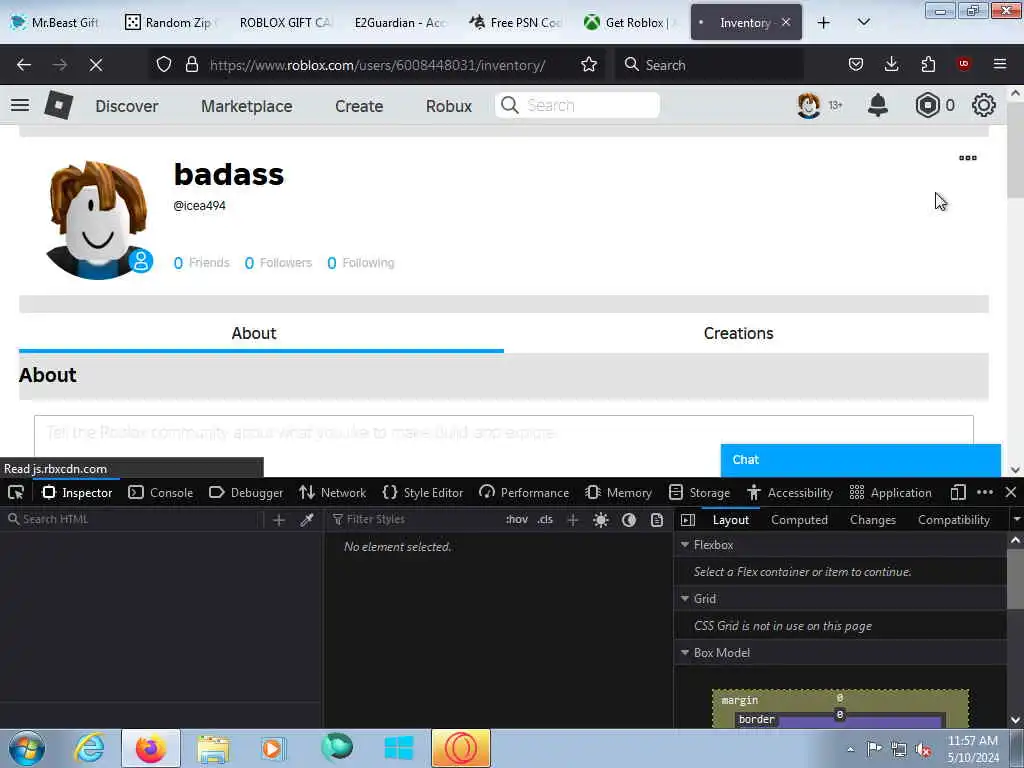Open the Opera icon in the taskbar
The height and width of the screenshot is (768, 1024).
460,748
